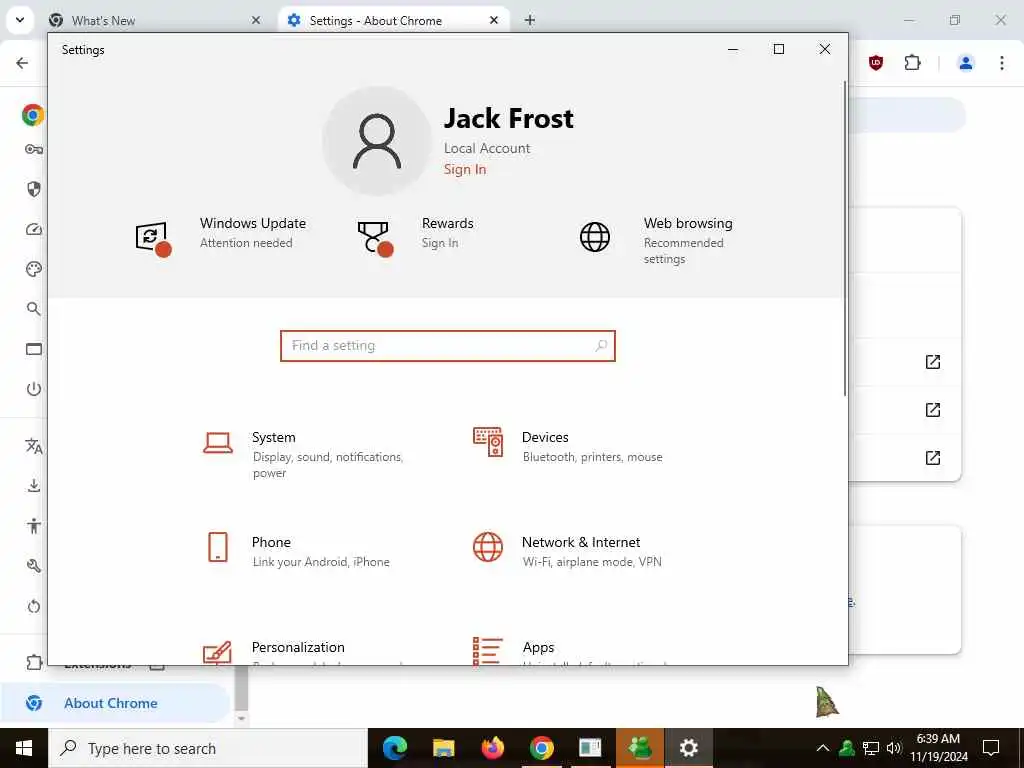Click the green two-person app icon on taskbar
The width and height of the screenshot is (1024, 768).
click(x=639, y=748)
